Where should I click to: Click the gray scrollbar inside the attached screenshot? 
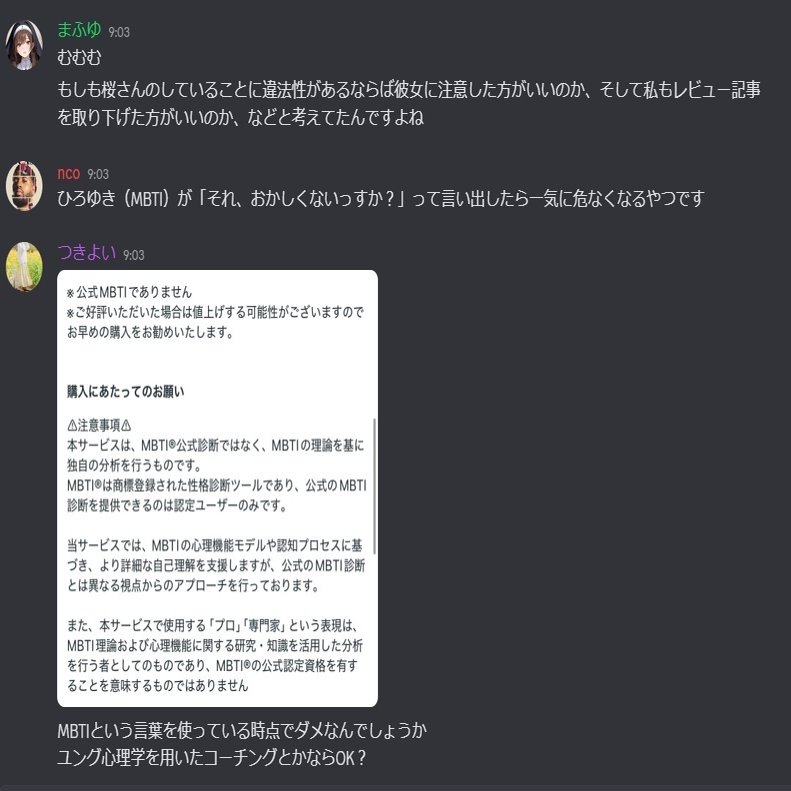[x=374, y=486]
